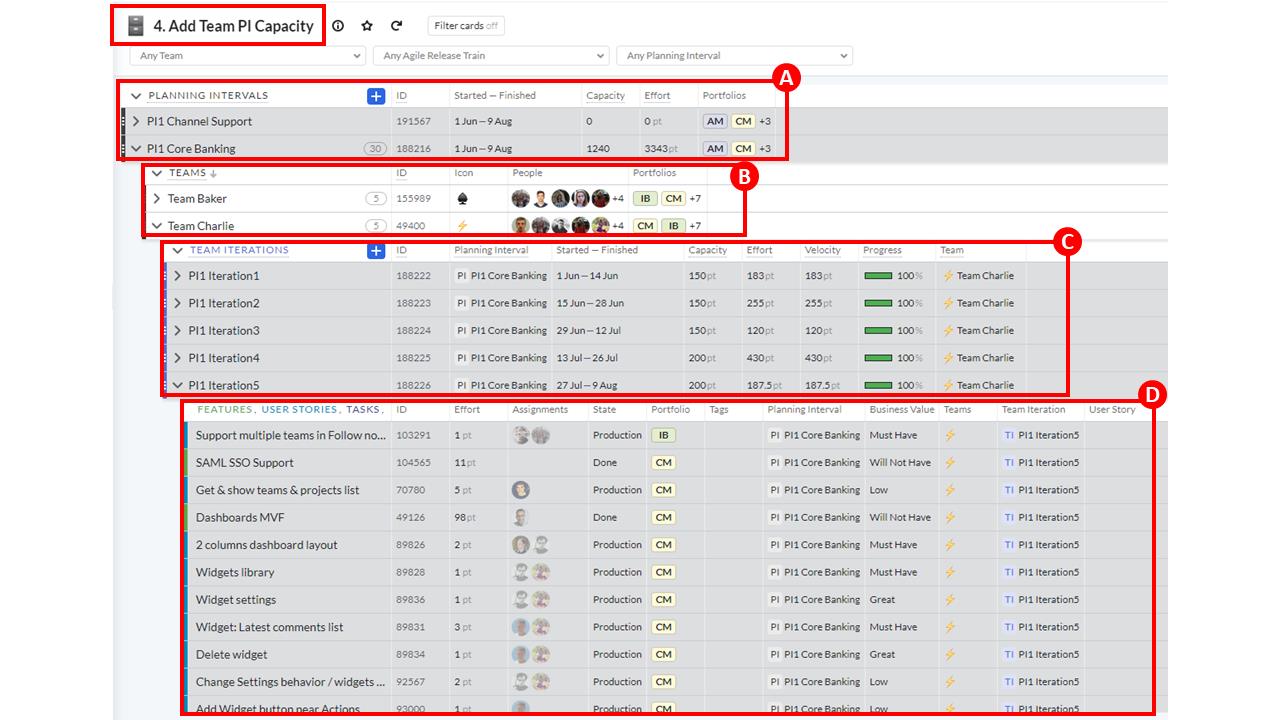The image size is (1280, 720).
Task: Click the 30 count badge on PI1 Core Banking
Action: point(376,148)
